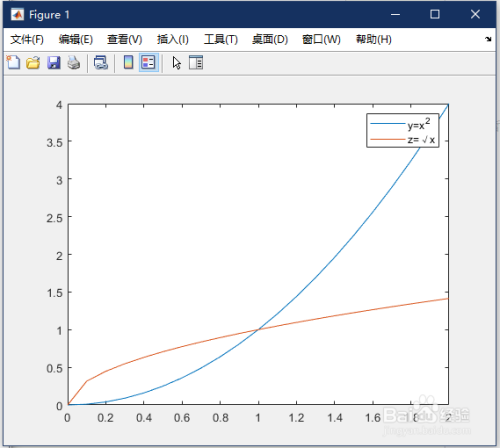
Task: Click the y-axis tick label 4
Action: (x=59, y=105)
